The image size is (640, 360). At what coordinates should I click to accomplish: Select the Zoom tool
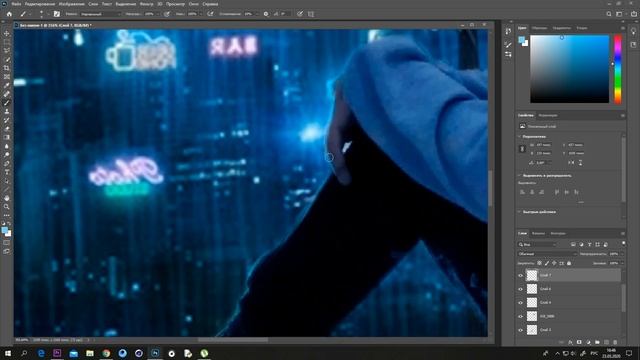pos(7,207)
